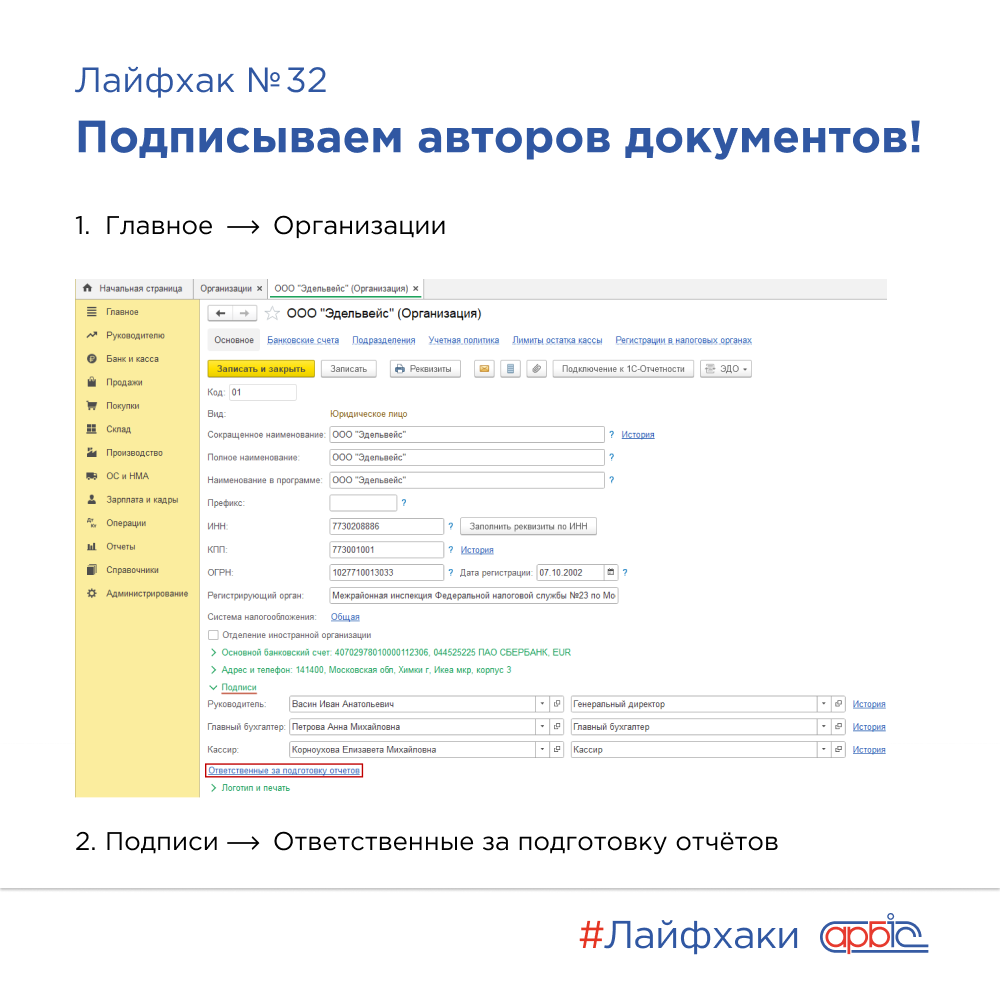
Task: Open Справочники books icon
Action: pyautogui.click(x=92, y=570)
